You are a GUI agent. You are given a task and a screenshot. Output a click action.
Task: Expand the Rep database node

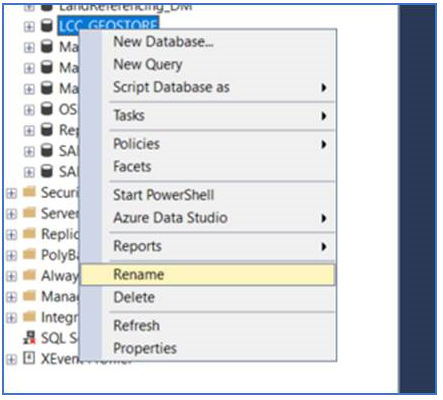(x=29, y=131)
